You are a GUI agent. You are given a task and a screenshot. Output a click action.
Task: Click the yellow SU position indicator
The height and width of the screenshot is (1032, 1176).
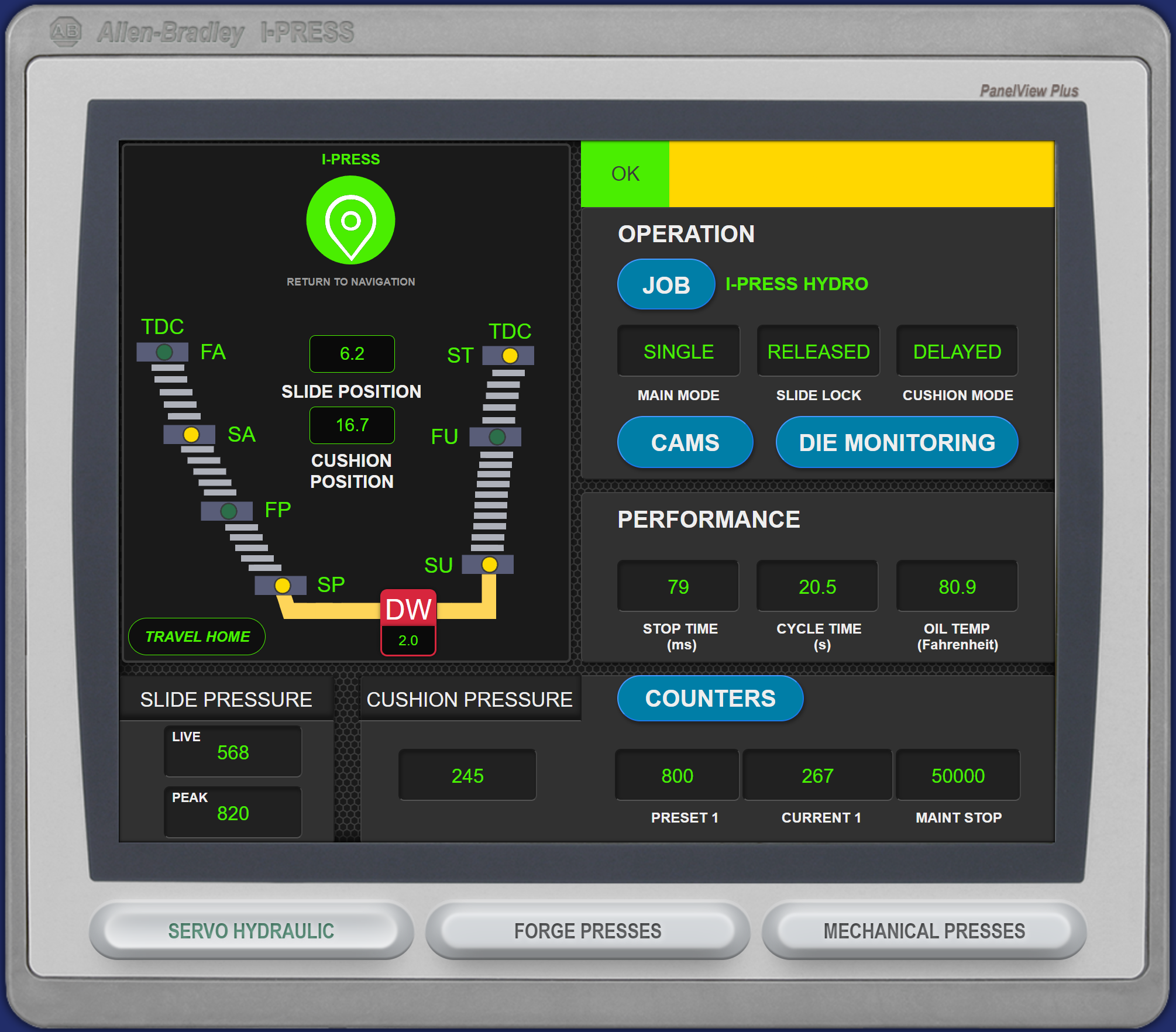[489, 565]
